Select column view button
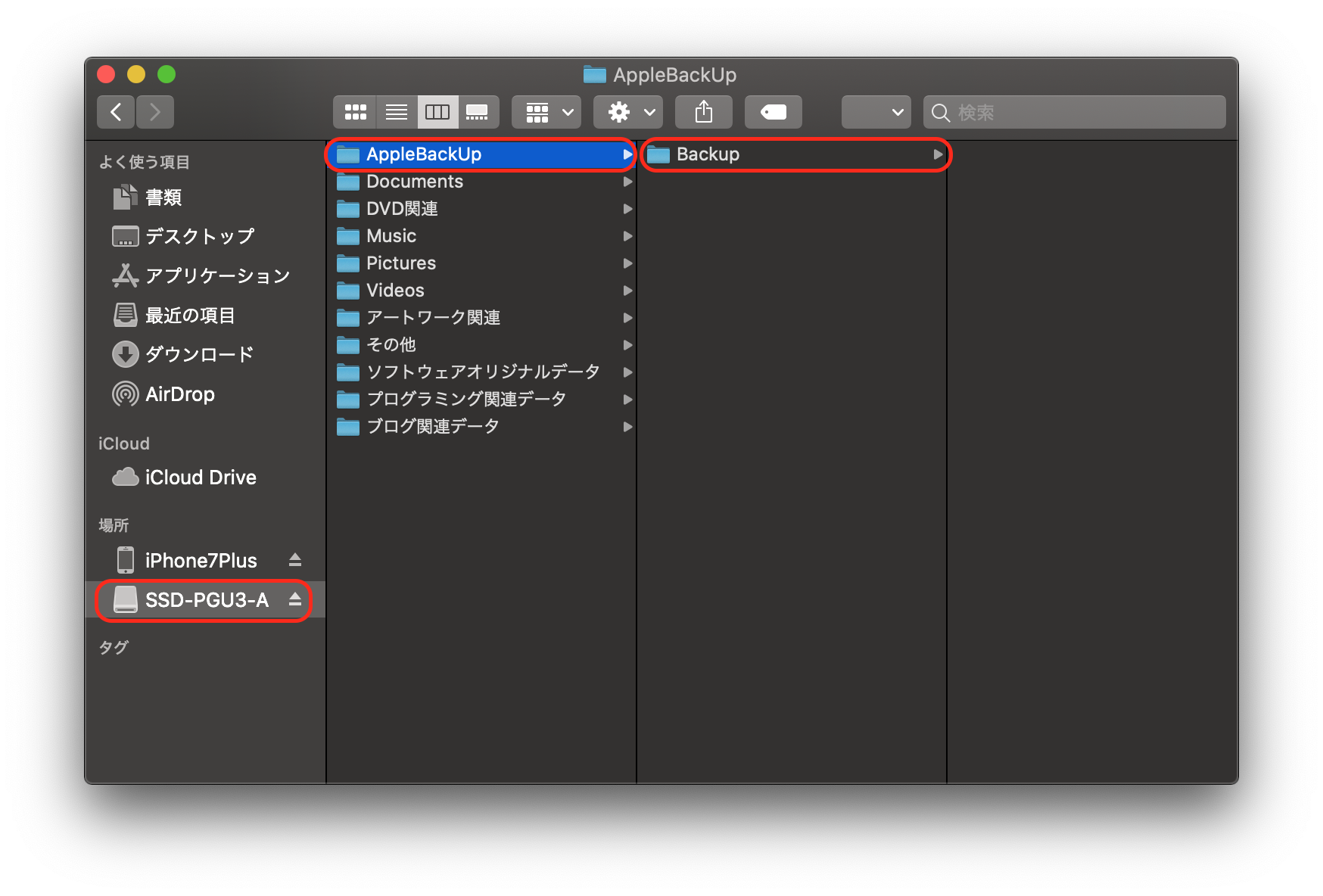Screen dimensions: 1323x896 click(437, 113)
